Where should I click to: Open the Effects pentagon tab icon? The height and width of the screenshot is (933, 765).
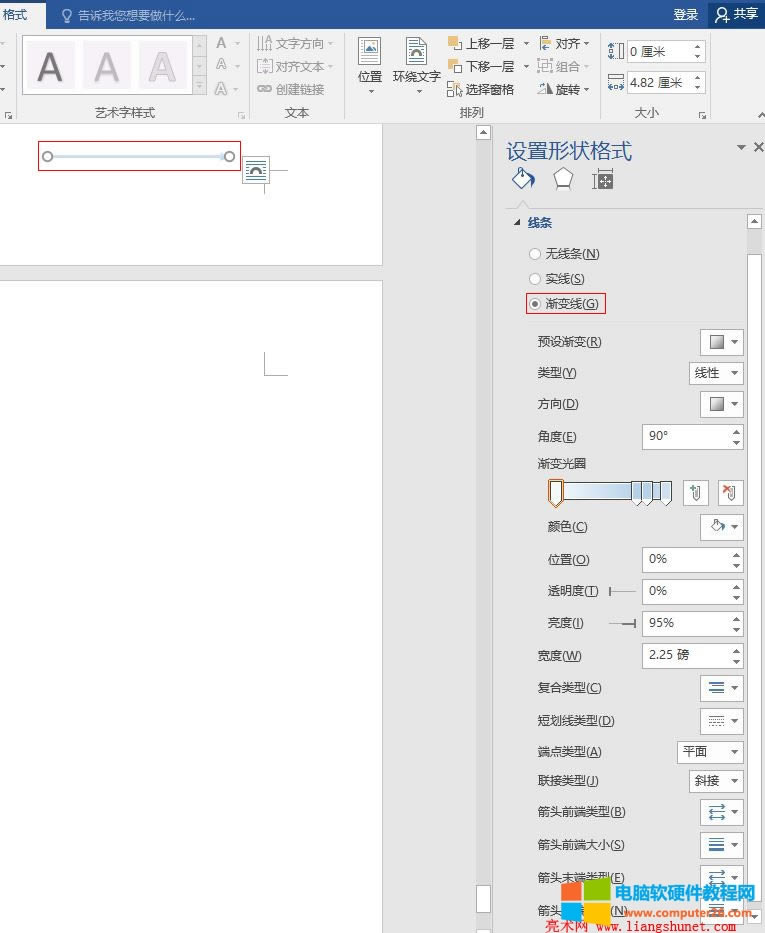point(563,179)
